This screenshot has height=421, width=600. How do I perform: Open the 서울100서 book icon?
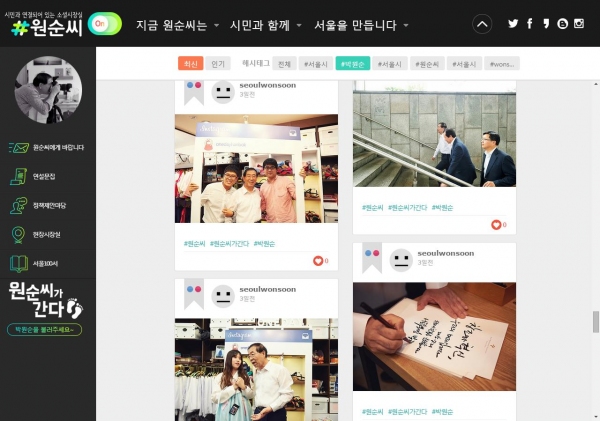[x=19, y=264]
